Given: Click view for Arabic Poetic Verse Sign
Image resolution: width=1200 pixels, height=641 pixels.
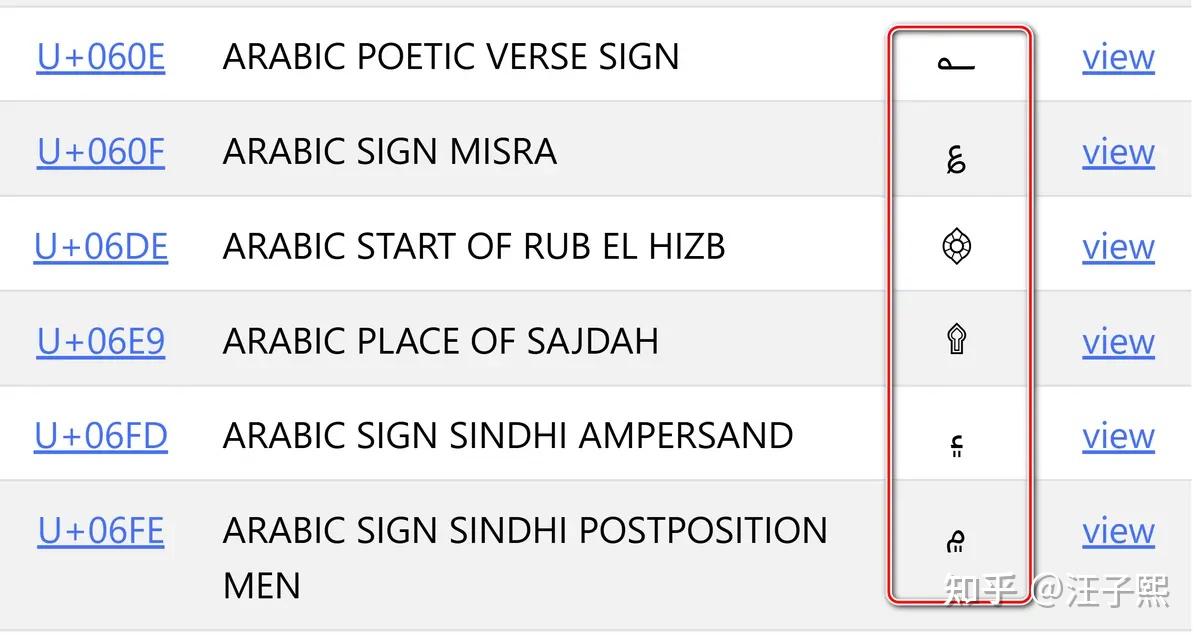Looking at the screenshot, I should (1118, 57).
